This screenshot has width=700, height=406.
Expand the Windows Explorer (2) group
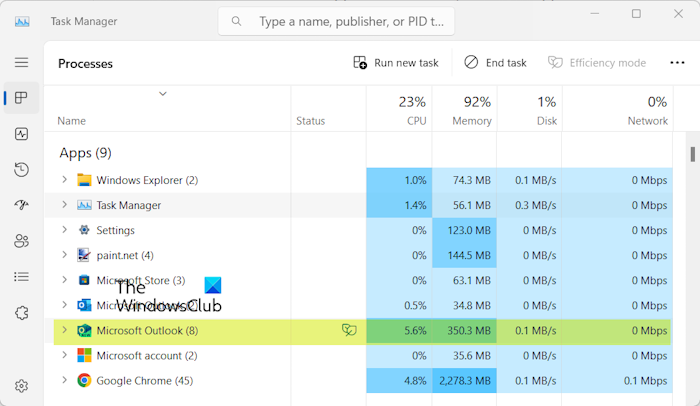point(64,180)
